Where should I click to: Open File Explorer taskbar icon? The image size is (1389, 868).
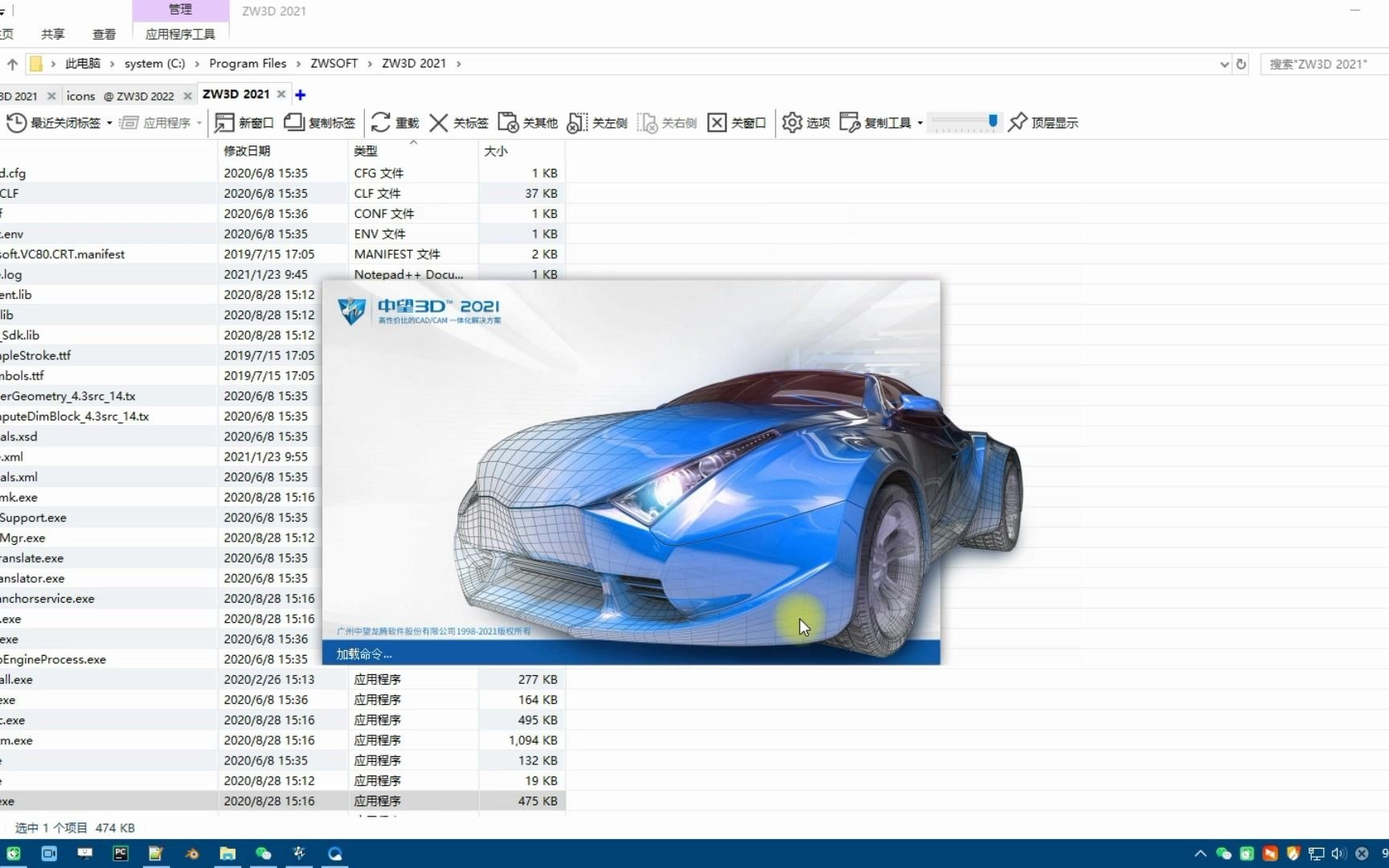coord(227,854)
